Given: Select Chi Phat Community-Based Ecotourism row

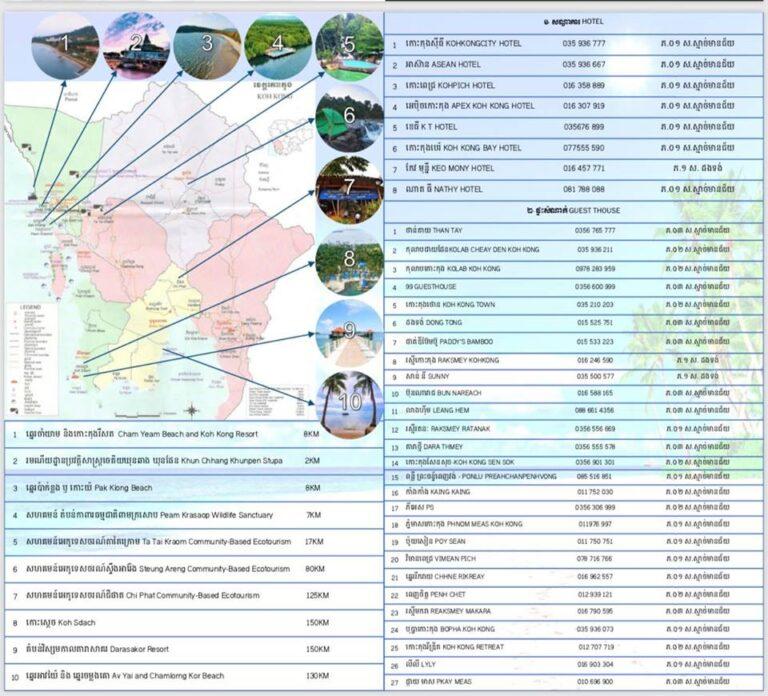Looking at the screenshot, I should (190, 595).
